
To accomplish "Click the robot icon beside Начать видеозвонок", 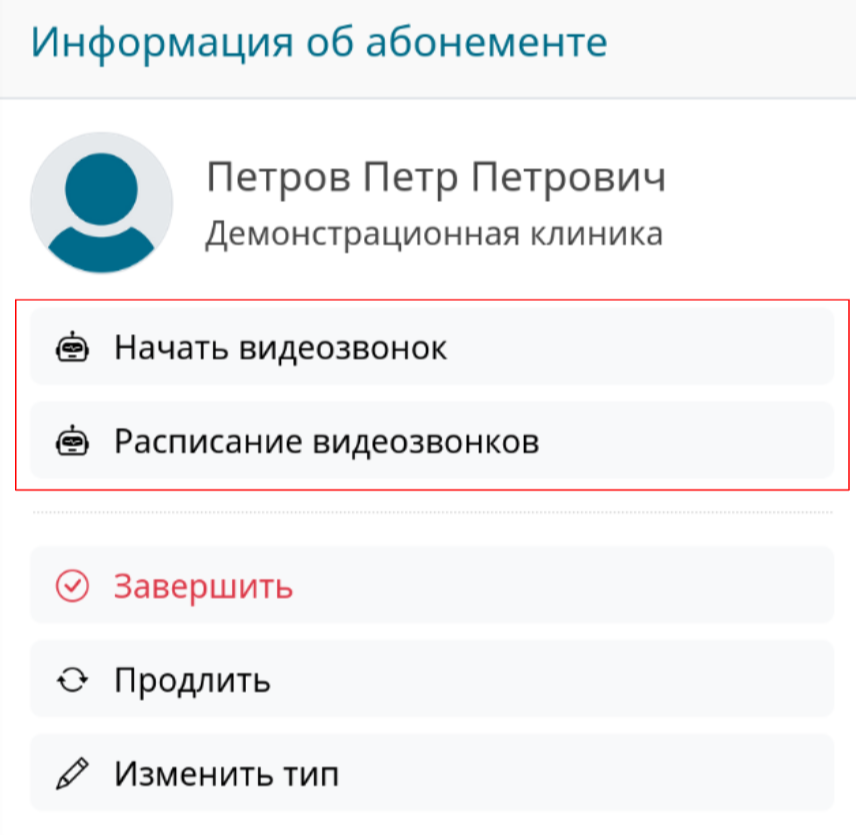I will (72, 348).
